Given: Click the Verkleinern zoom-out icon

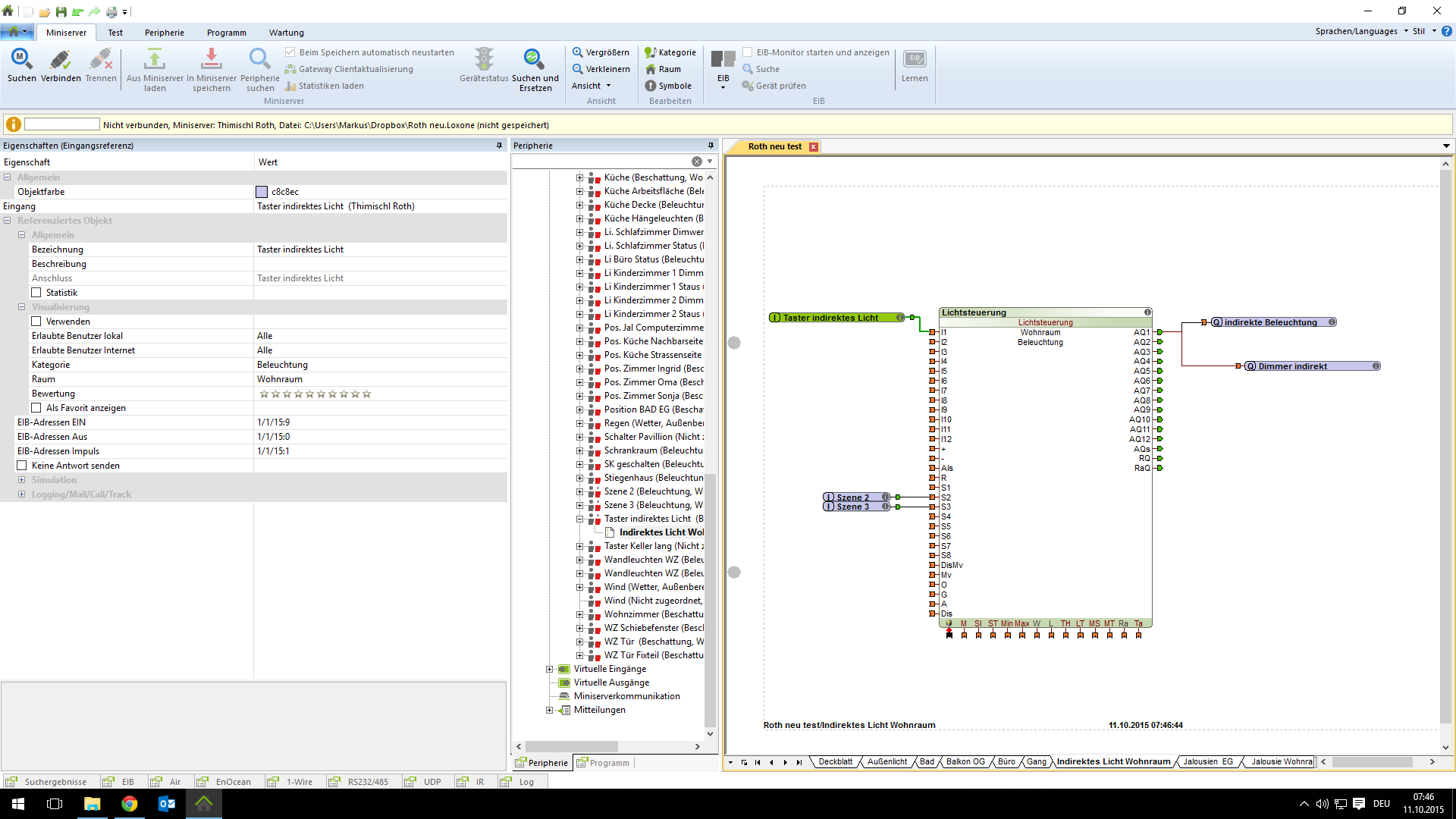Looking at the screenshot, I should tap(578, 69).
